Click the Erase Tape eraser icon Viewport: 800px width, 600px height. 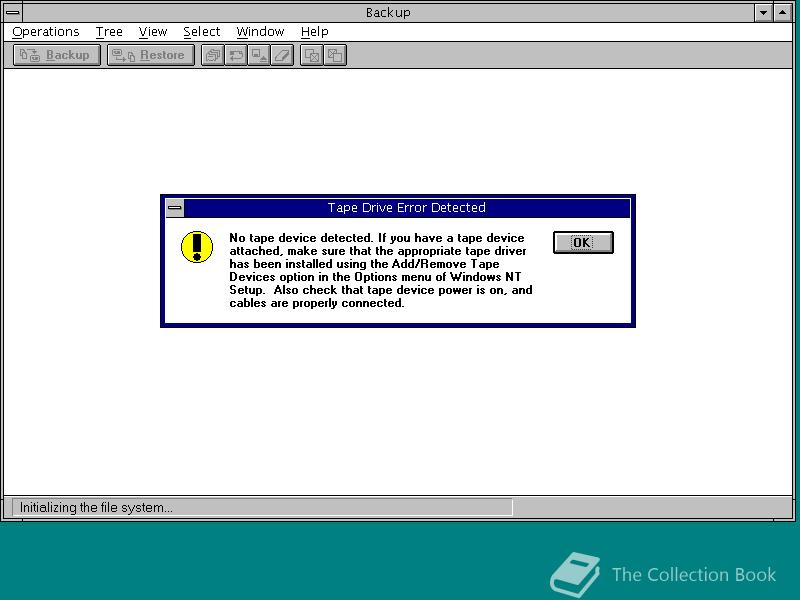click(x=282, y=55)
